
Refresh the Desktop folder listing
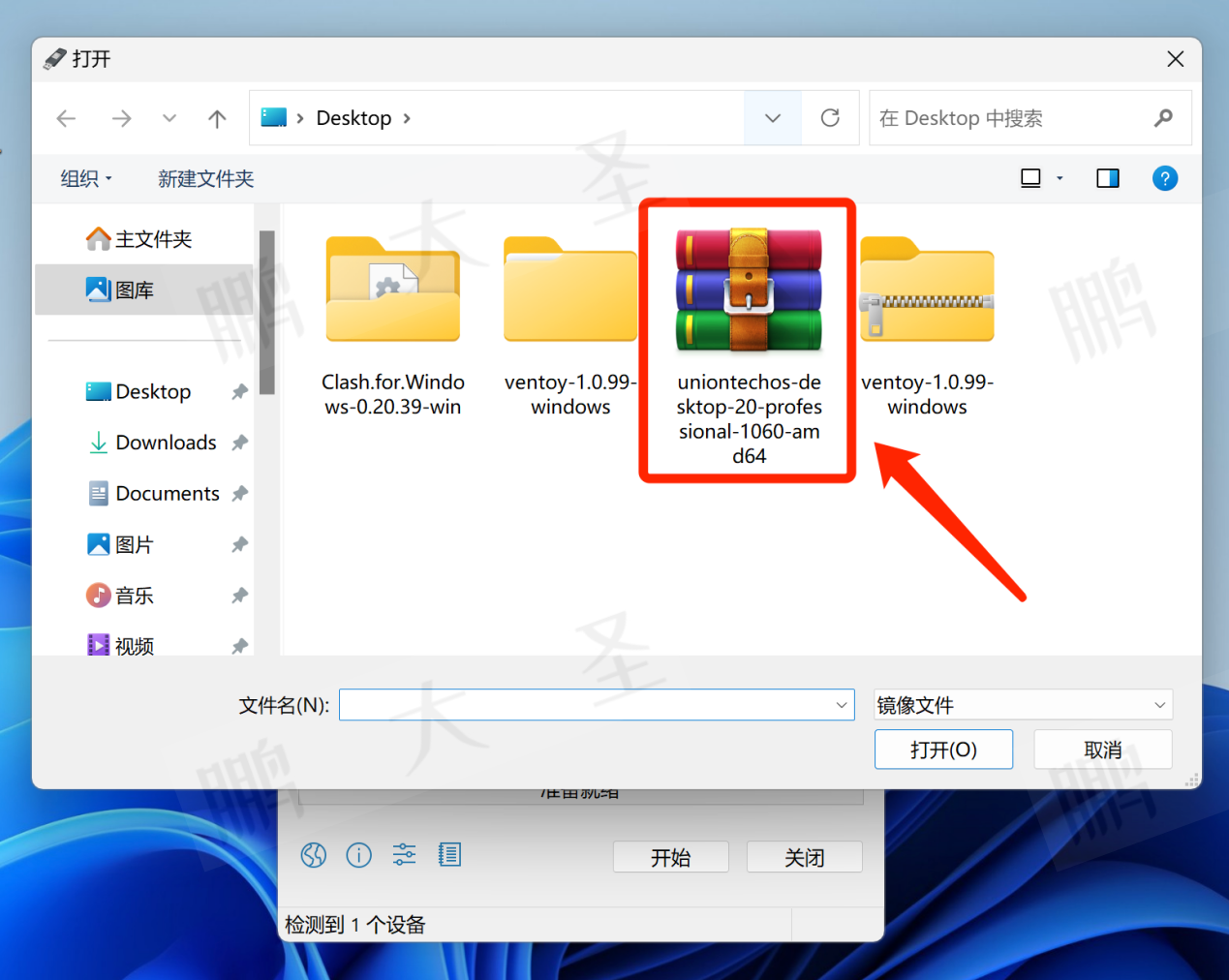(x=830, y=118)
